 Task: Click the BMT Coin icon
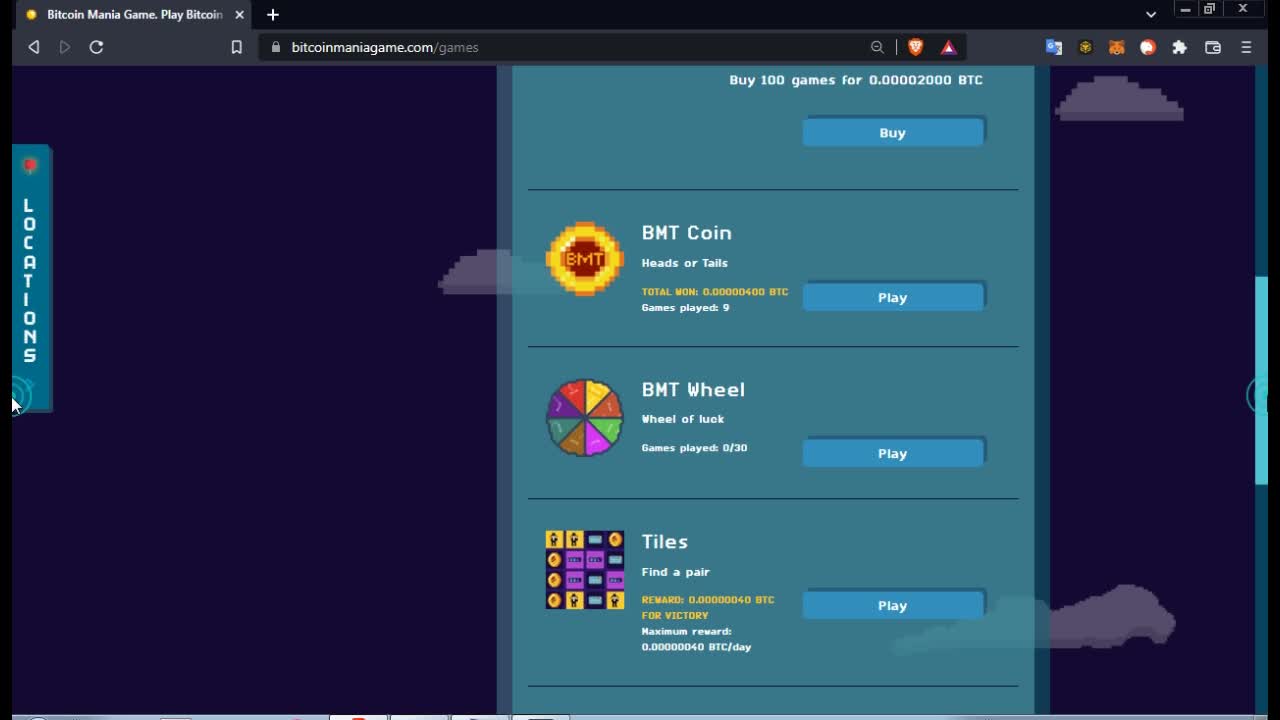click(585, 259)
